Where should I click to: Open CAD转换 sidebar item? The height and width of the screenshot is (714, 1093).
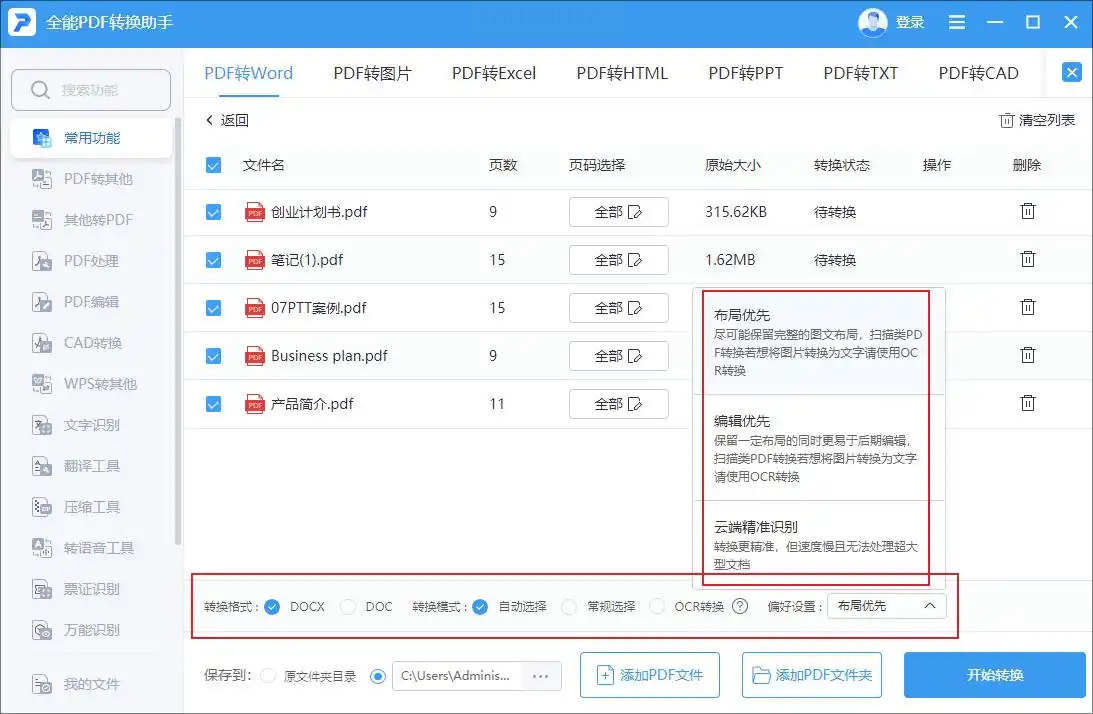(91, 343)
